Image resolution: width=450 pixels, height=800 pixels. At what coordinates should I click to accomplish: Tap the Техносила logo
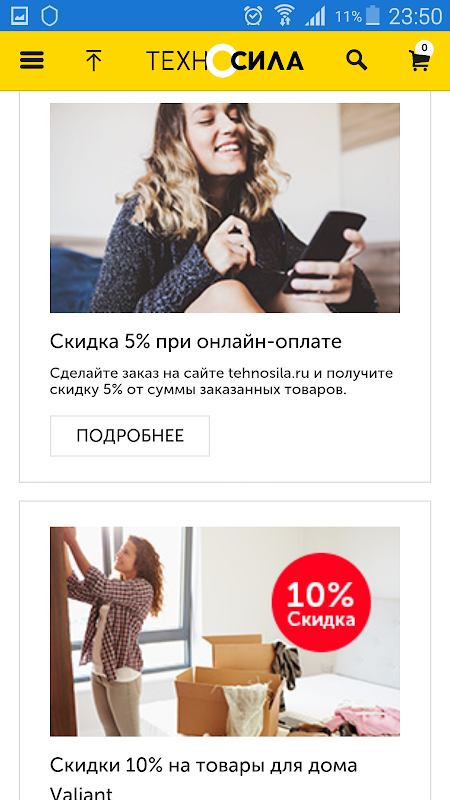pos(224,61)
